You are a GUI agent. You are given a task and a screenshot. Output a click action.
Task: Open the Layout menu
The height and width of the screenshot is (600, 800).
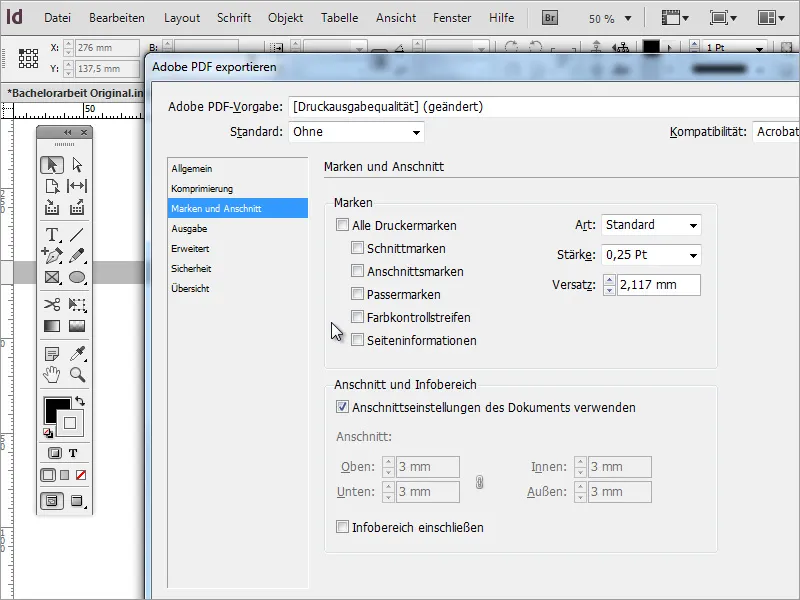pos(182,18)
